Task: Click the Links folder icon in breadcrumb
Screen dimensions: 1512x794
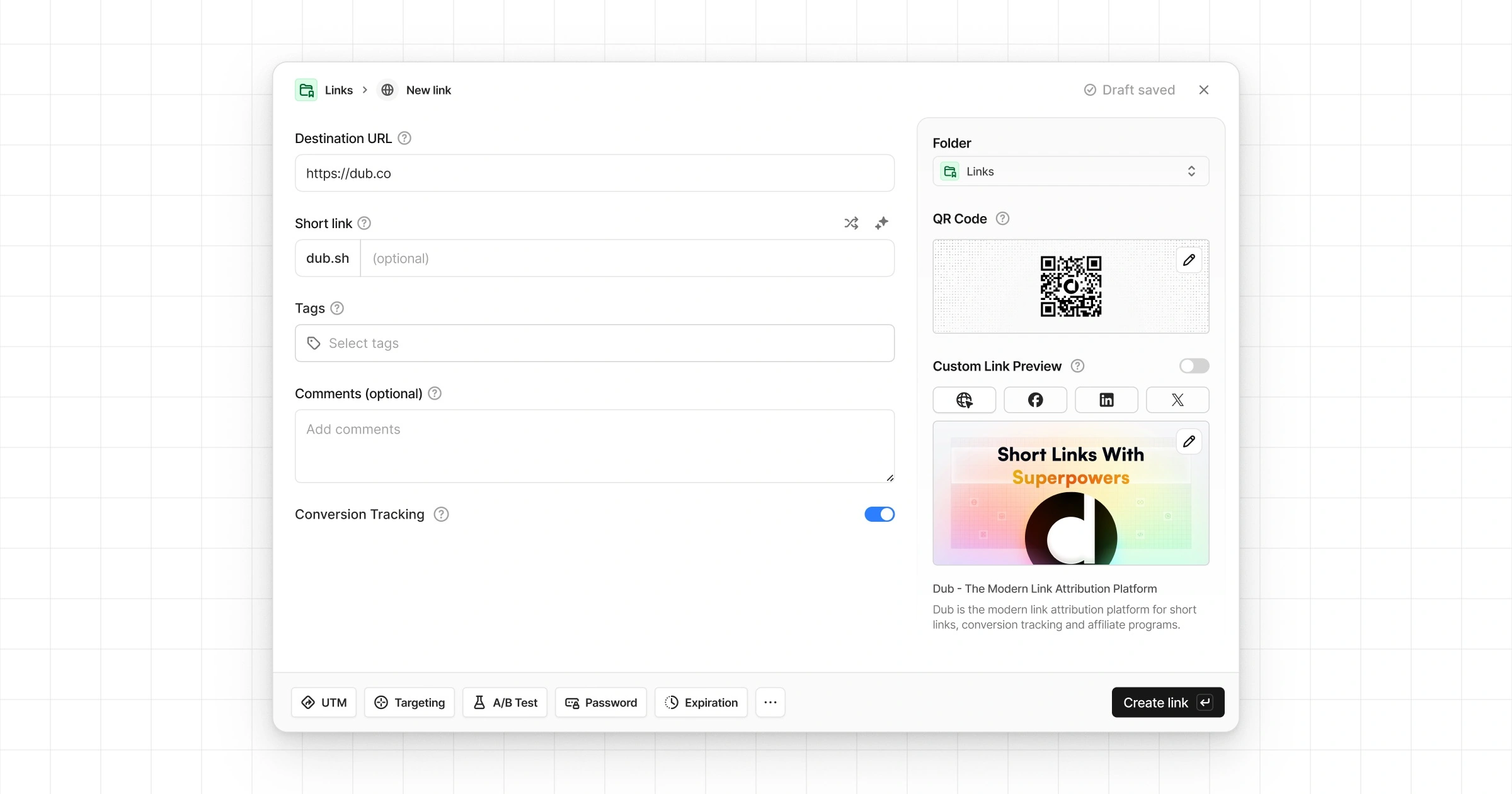Action: pos(306,90)
